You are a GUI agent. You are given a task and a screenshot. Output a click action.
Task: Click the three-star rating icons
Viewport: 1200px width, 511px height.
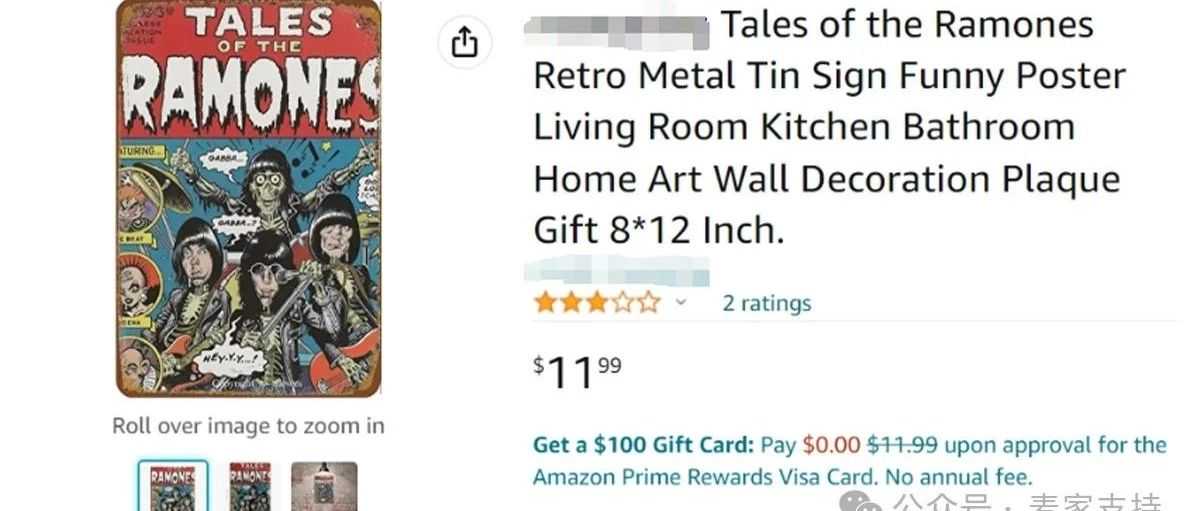pos(597,302)
